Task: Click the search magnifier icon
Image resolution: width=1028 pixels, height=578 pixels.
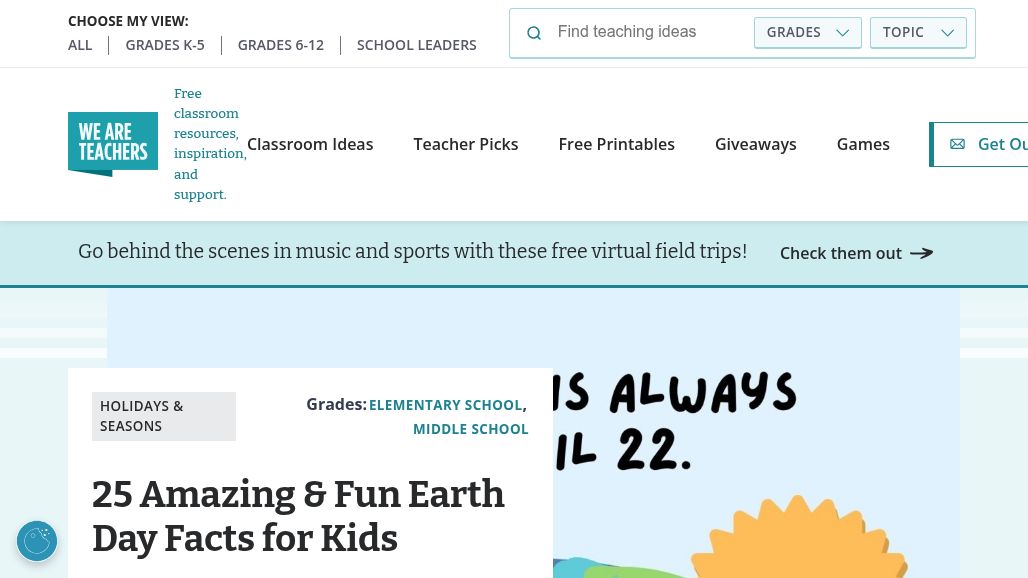Action: coord(534,32)
